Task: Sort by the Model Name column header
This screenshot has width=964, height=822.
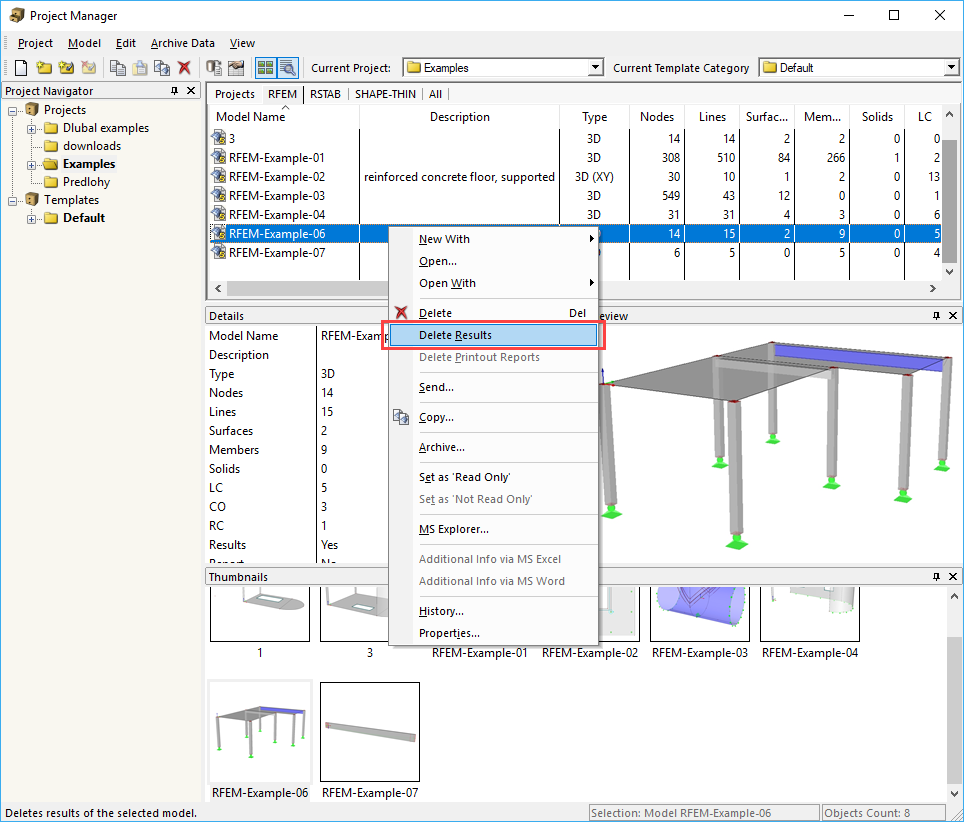Action: pos(284,117)
